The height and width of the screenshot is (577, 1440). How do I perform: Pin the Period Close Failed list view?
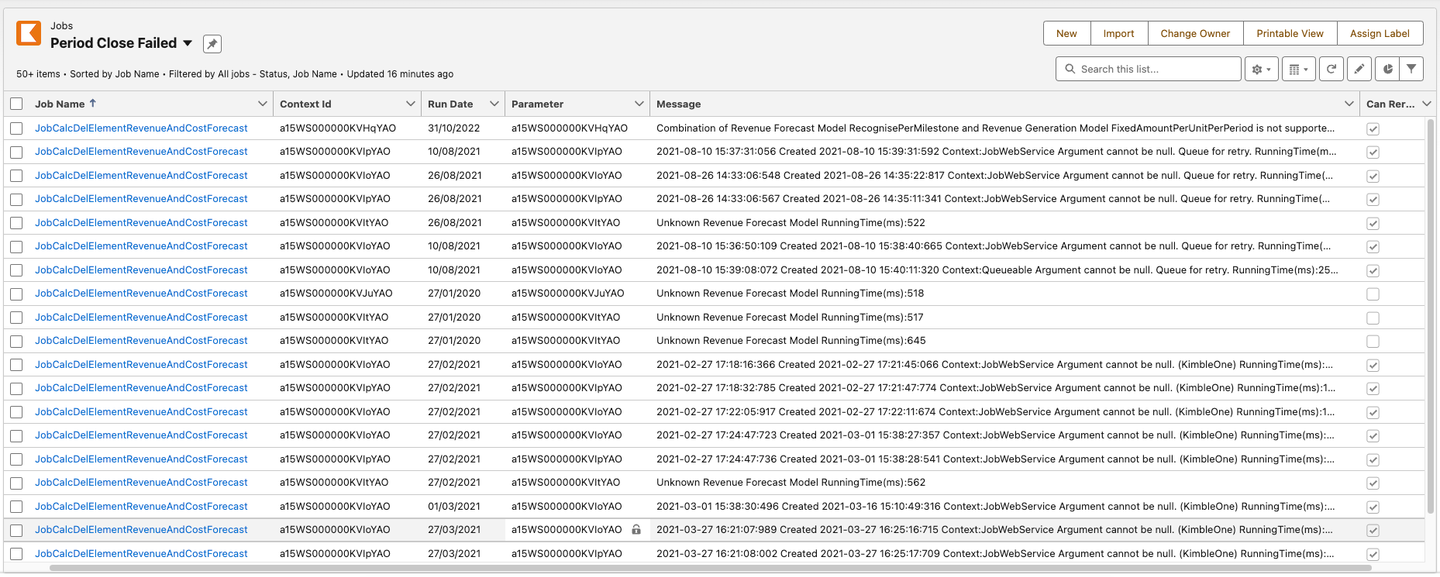pyautogui.click(x=212, y=44)
